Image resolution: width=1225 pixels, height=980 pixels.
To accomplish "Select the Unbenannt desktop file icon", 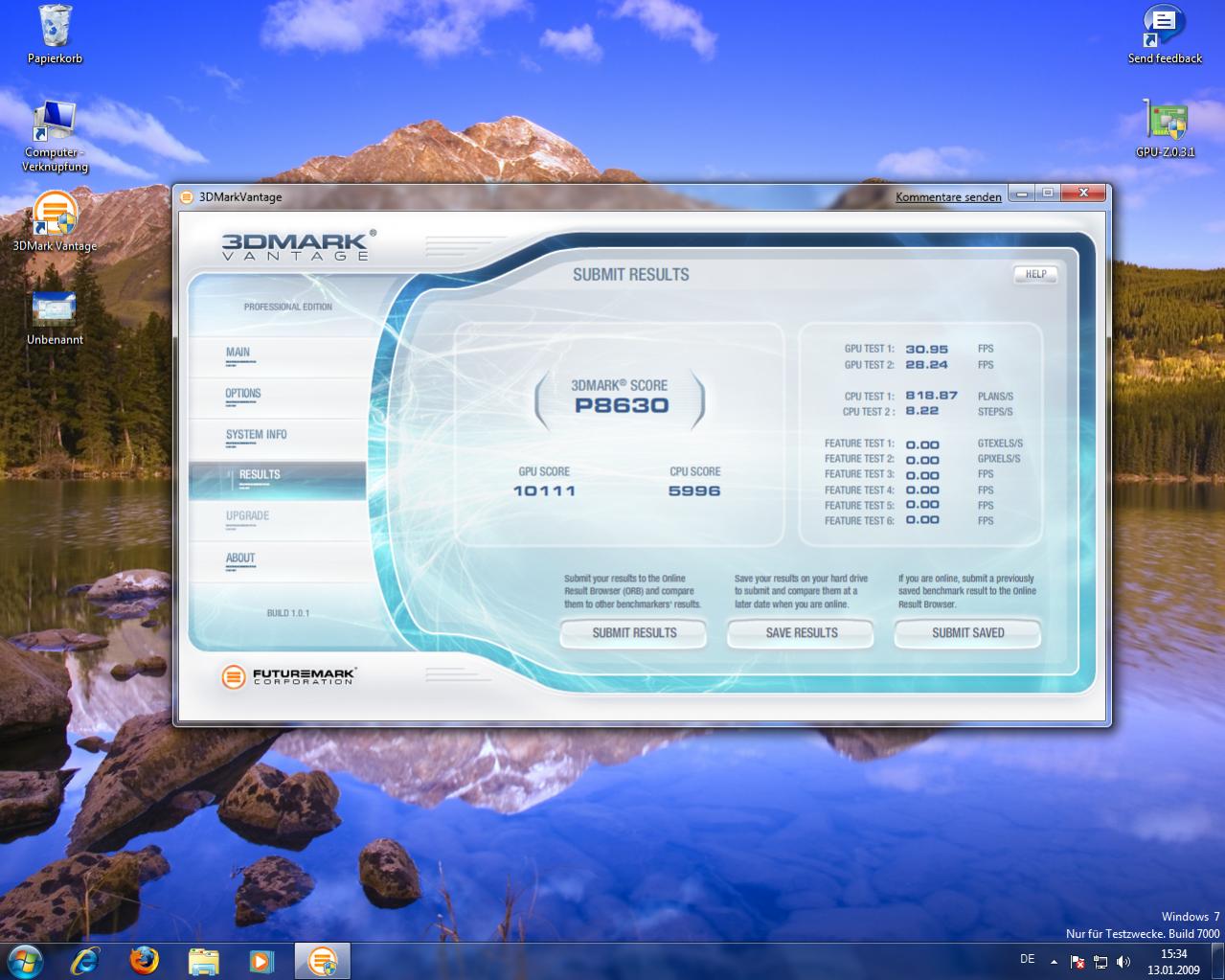I will tap(55, 318).
